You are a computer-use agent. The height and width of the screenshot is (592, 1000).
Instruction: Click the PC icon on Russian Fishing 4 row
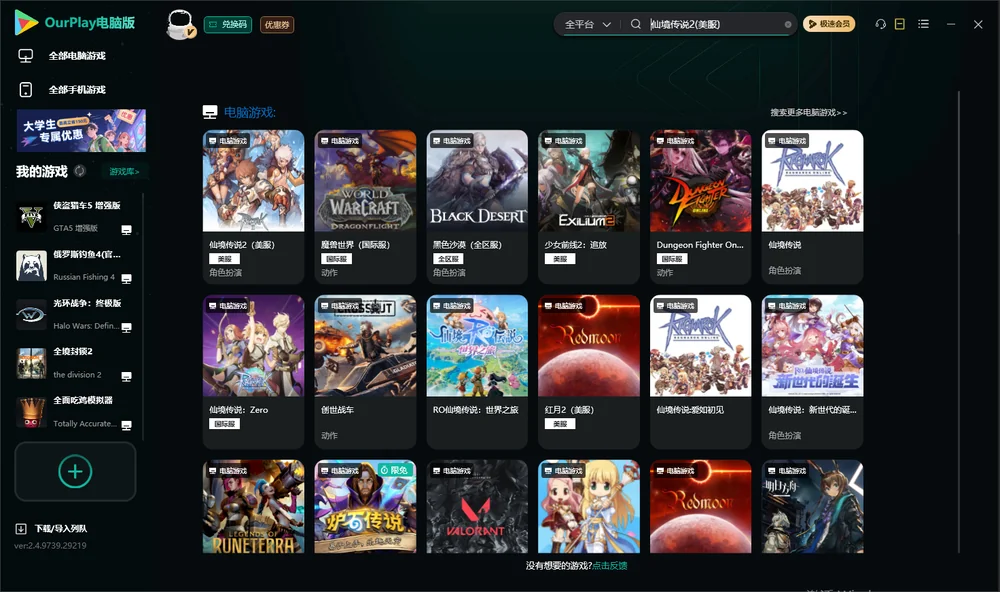click(126, 279)
